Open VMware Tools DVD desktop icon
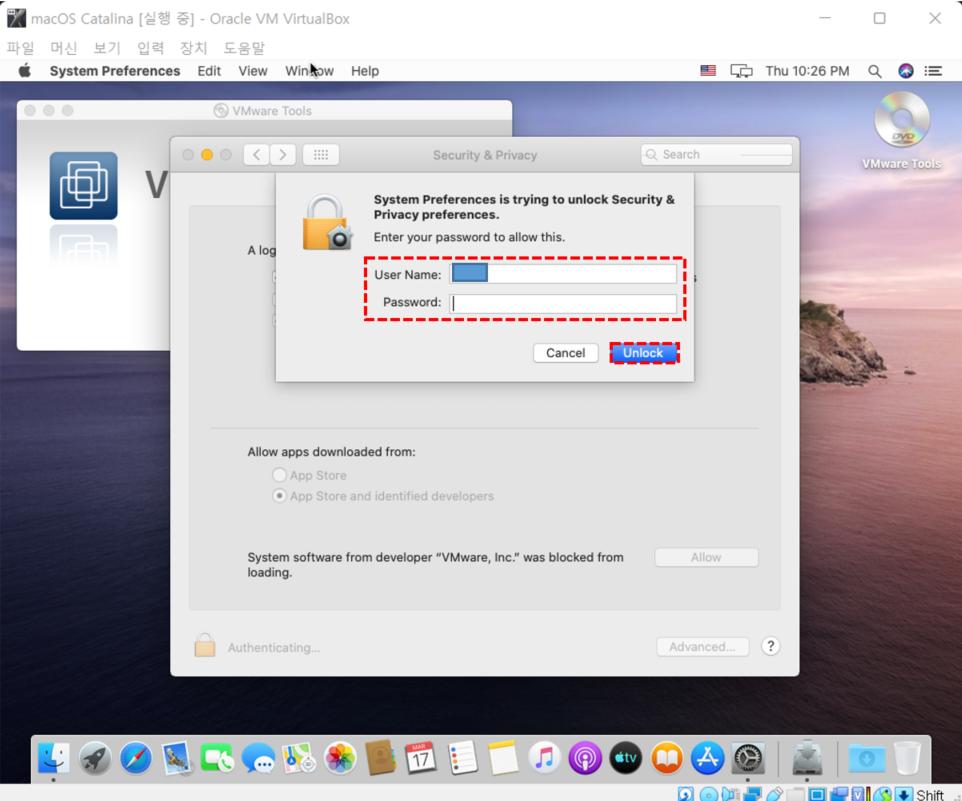 (901, 131)
